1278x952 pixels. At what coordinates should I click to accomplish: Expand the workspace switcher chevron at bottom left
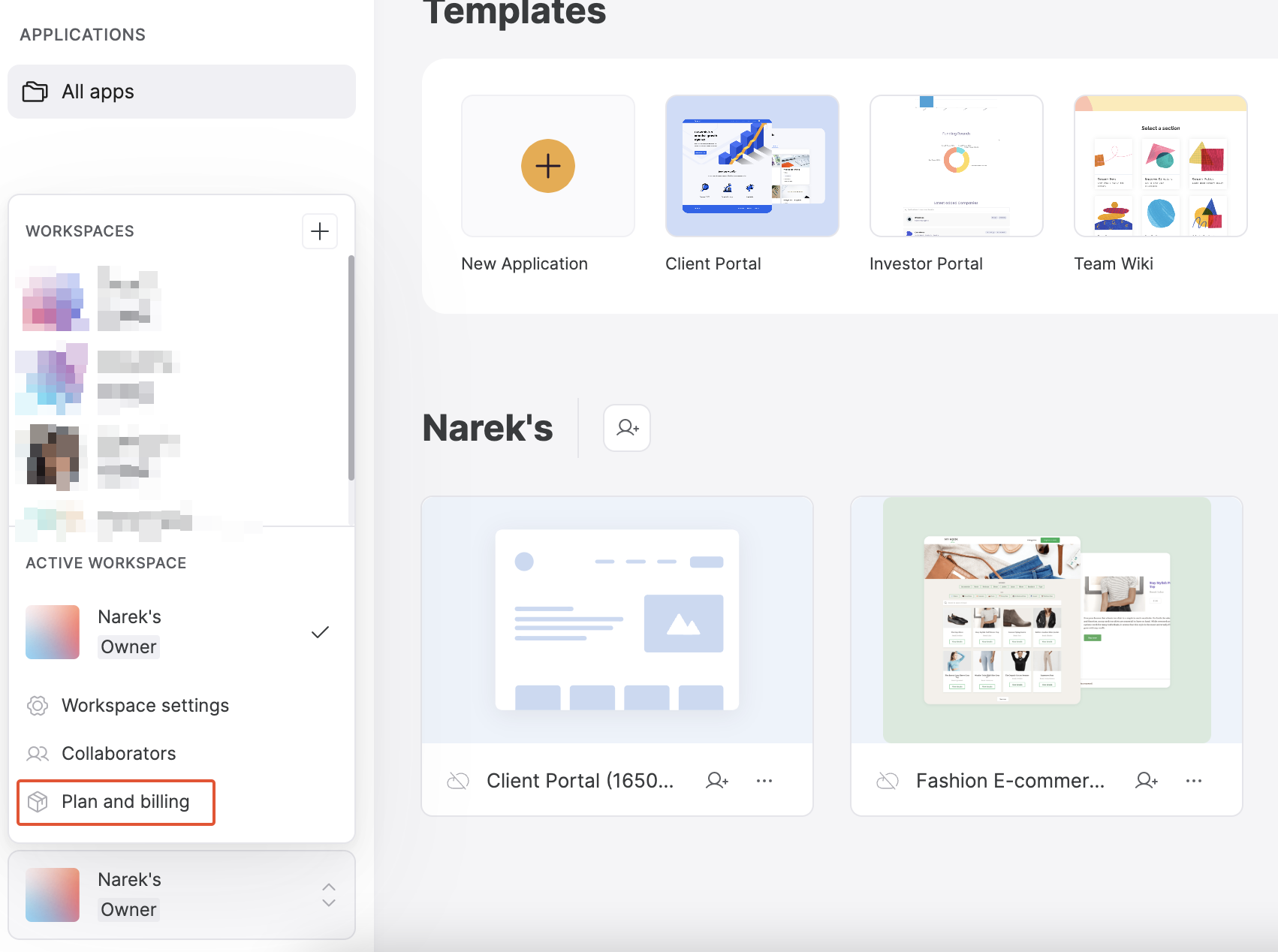(x=328, y=895)
